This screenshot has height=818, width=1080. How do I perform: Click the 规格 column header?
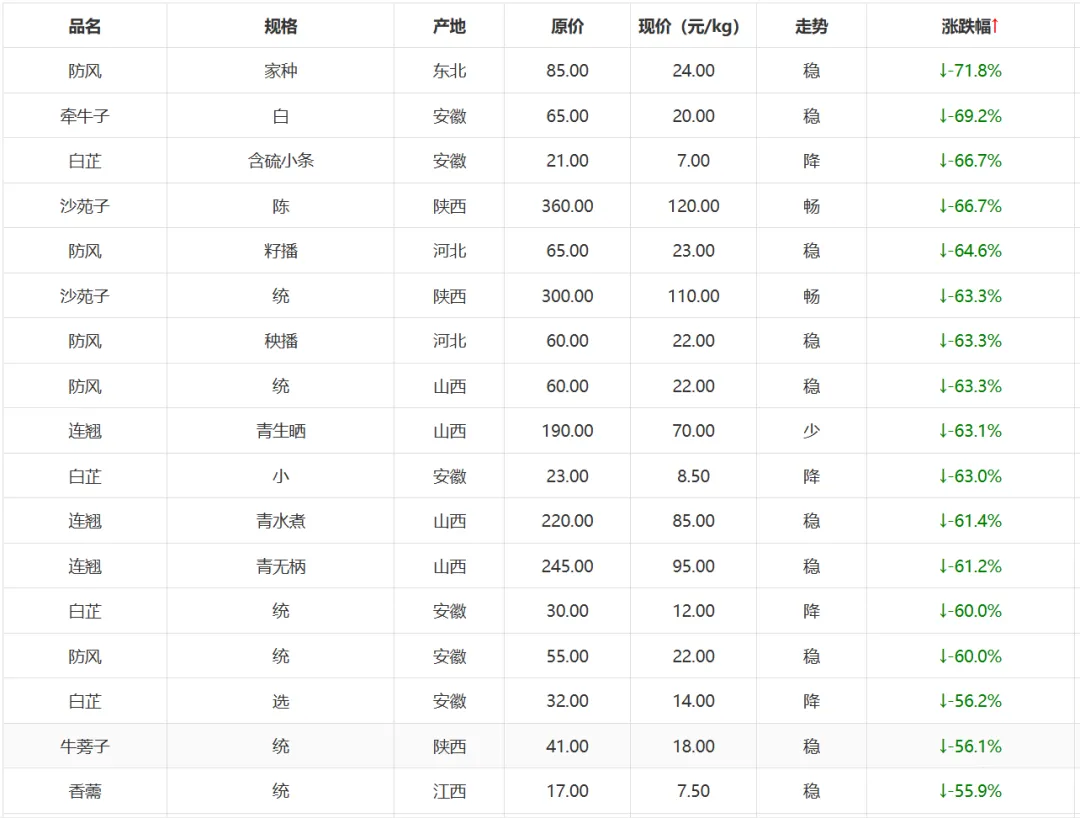pos(280,26)
